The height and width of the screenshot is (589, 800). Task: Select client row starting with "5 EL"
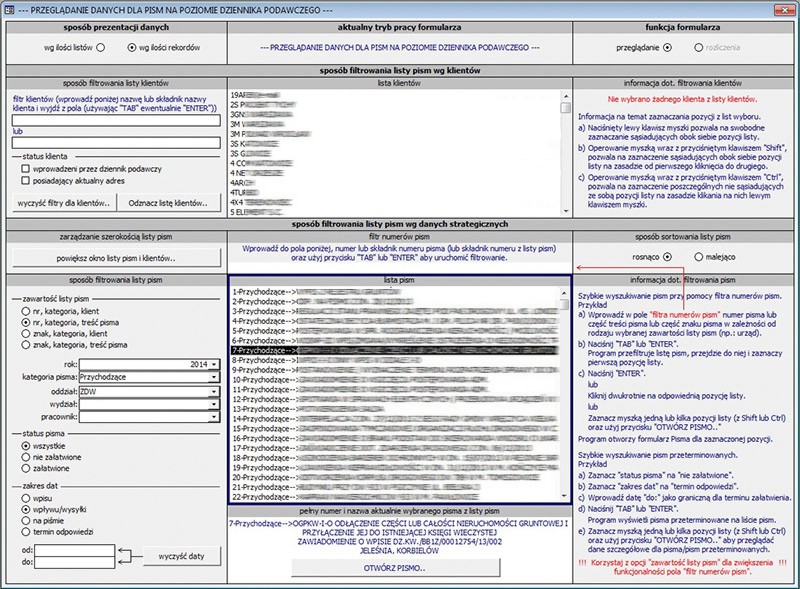[x=394, y=212]
